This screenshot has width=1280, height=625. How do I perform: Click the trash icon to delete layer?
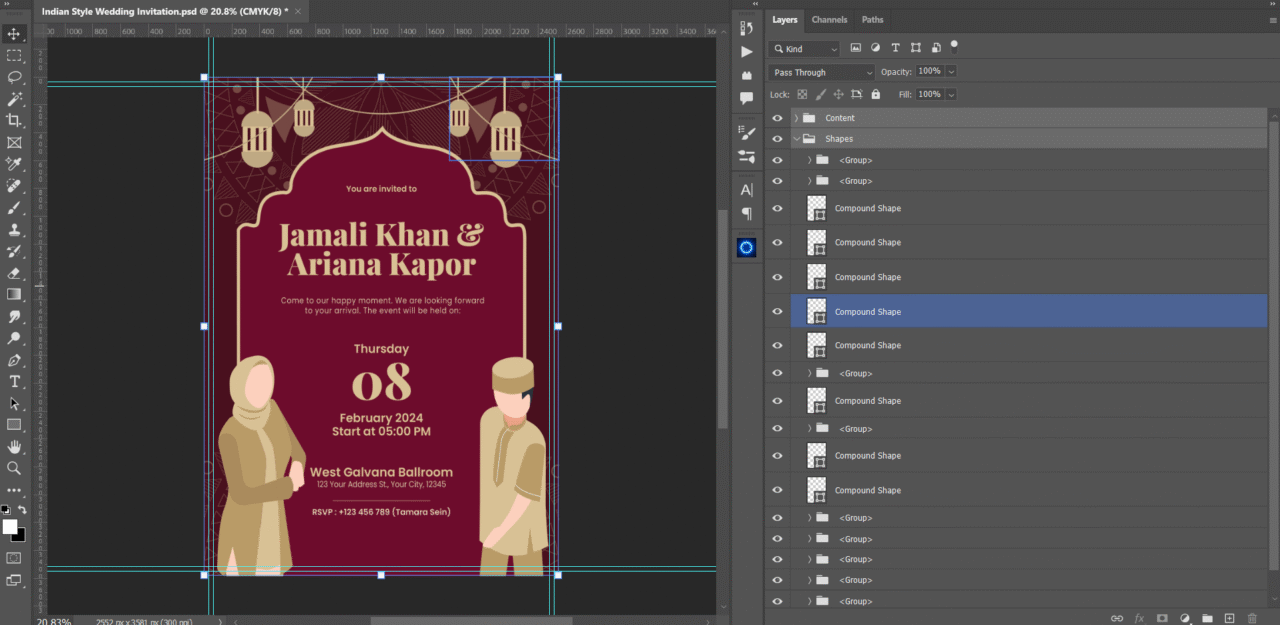pos(1252,619)
